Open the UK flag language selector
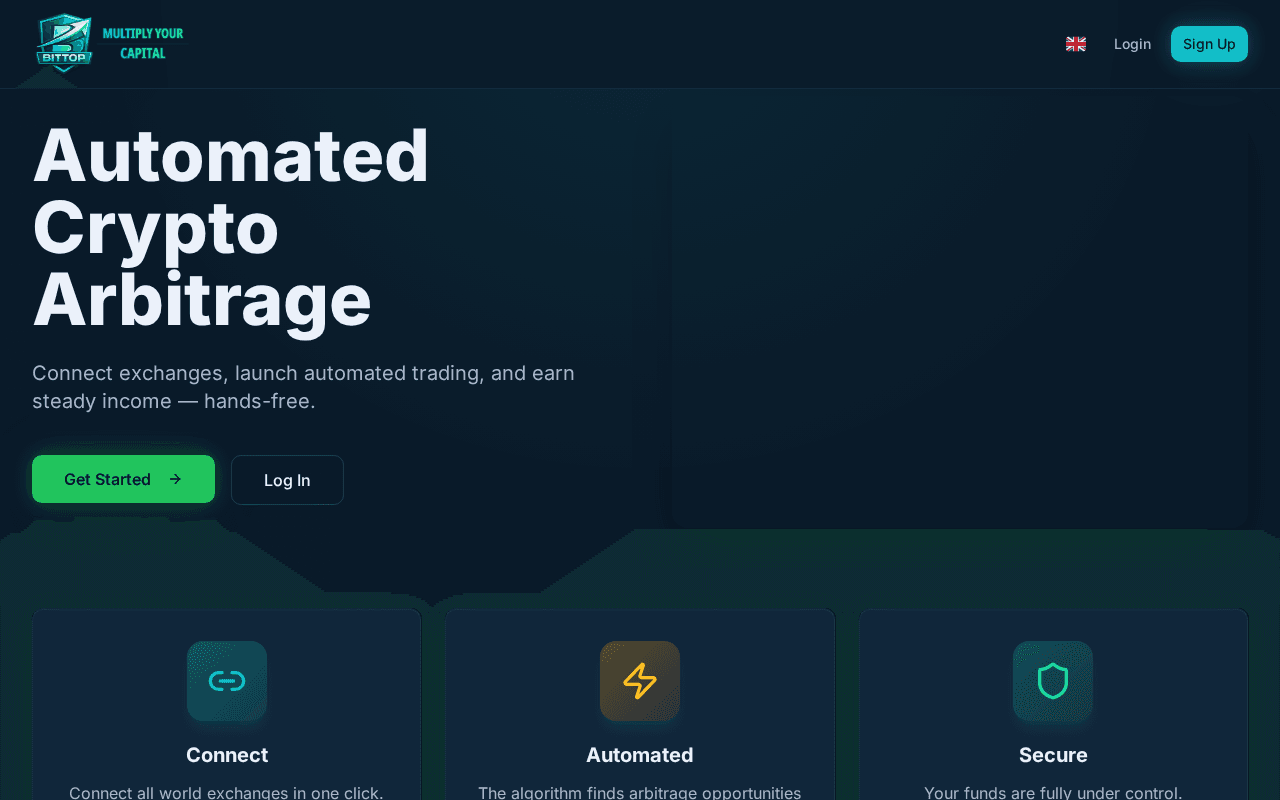Screen dimensions: 1280x800 pyautogui.click(x=1076, y=44)
